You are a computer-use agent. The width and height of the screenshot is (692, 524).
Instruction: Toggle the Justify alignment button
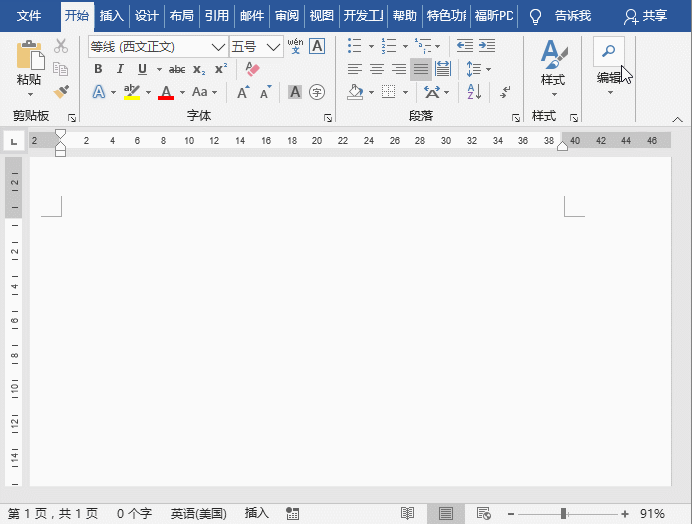pyautogui.click(x=421, y=69)
